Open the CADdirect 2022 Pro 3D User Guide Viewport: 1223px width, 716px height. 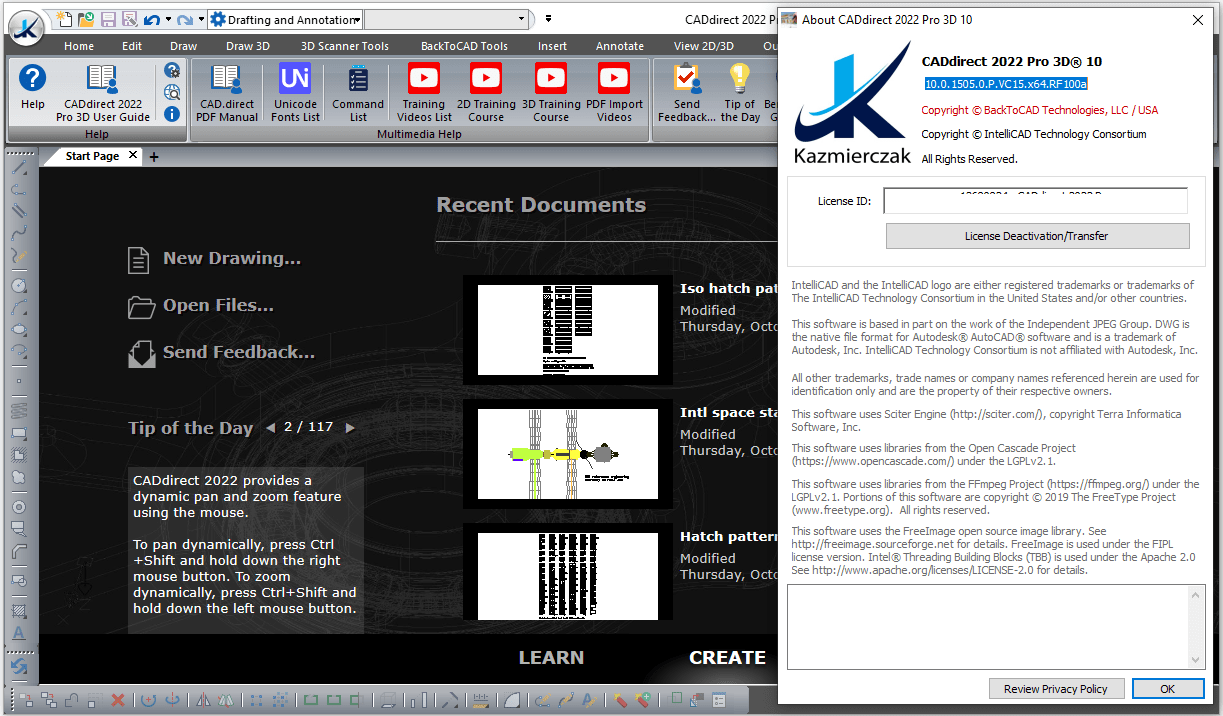point(103,93)
